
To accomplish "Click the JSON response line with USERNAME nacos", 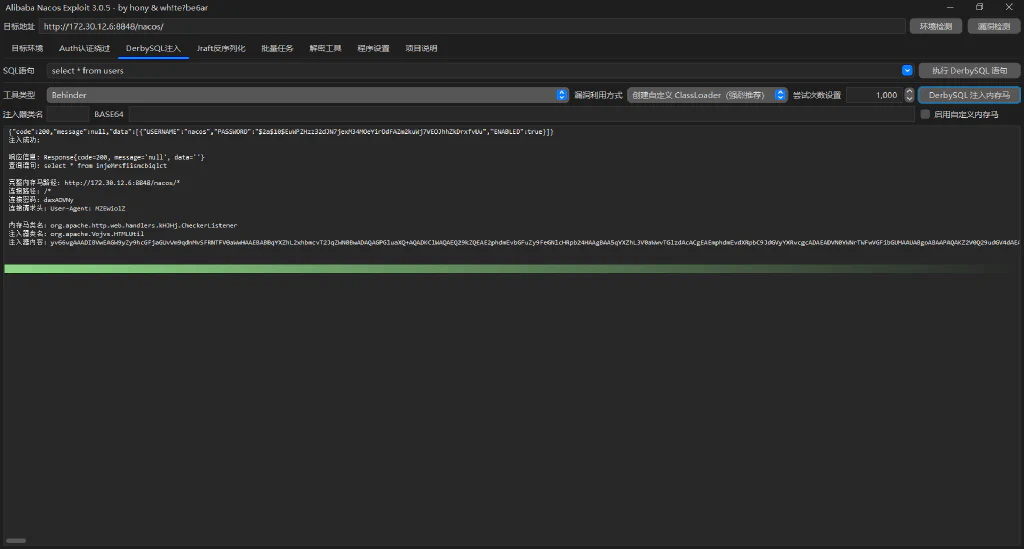I will pyautogui.click(x=281, y=132).
